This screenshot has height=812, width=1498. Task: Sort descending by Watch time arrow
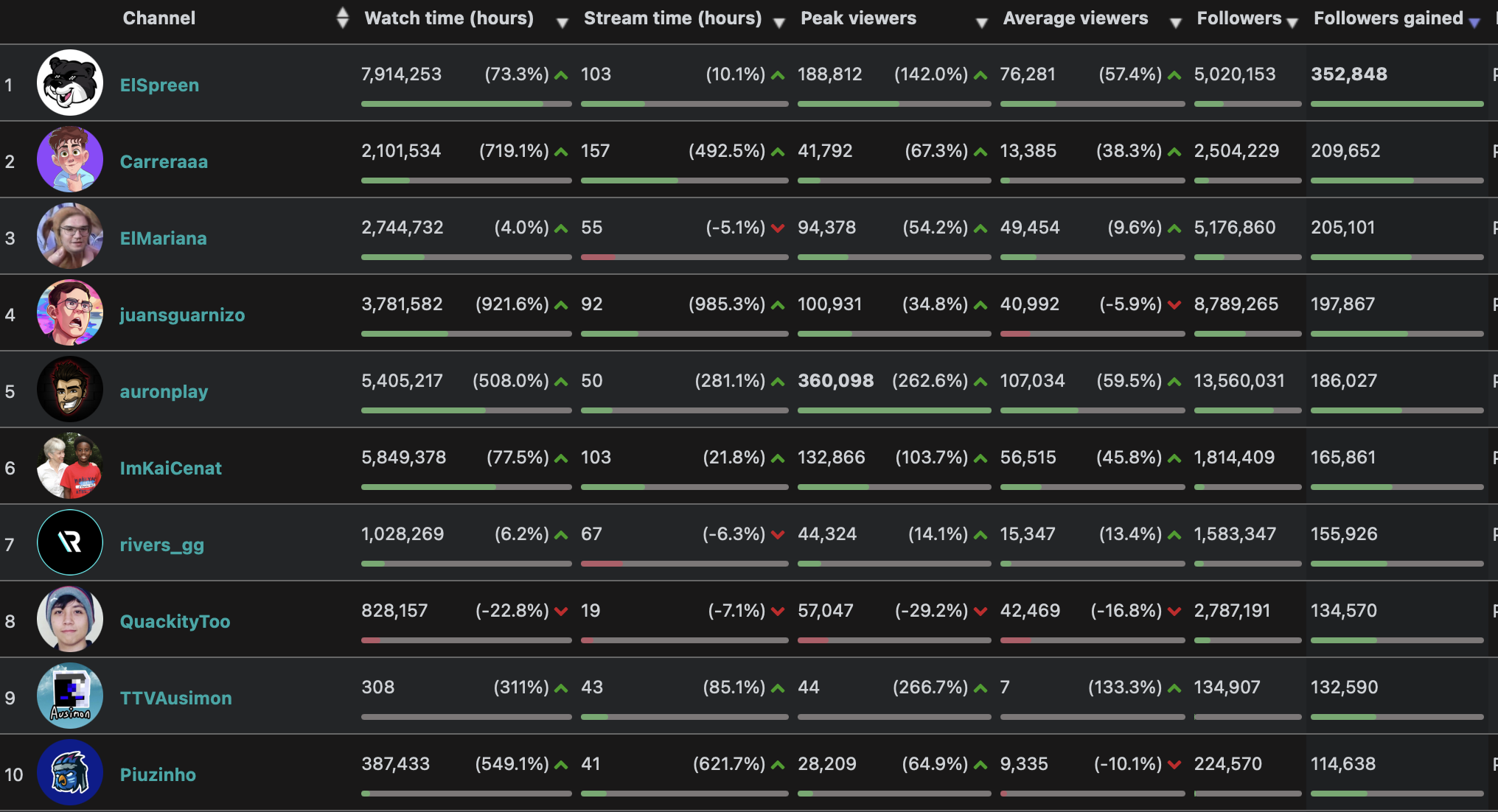(x=562, y=23)
